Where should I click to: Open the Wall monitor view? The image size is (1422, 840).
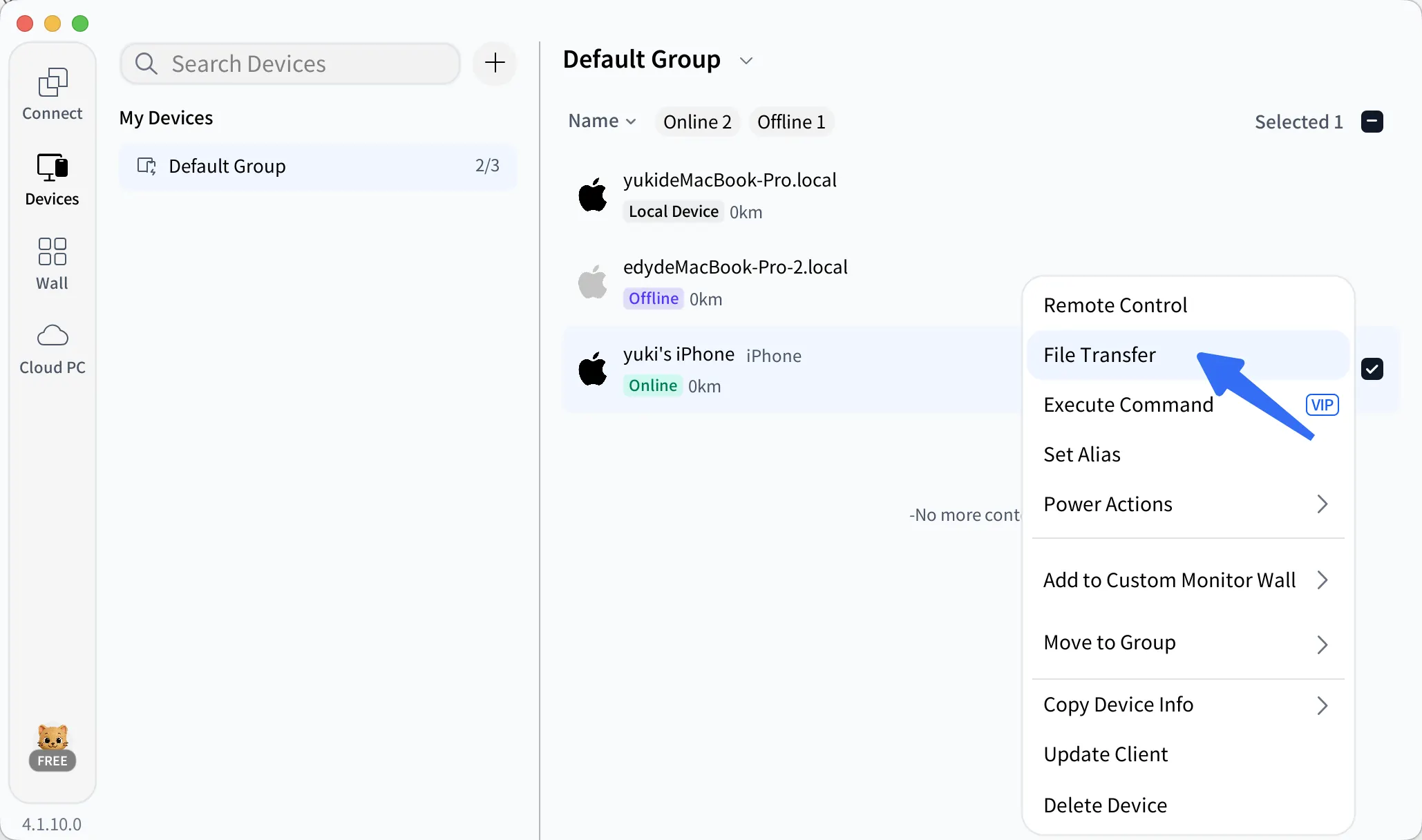click(x=53, y=264)
